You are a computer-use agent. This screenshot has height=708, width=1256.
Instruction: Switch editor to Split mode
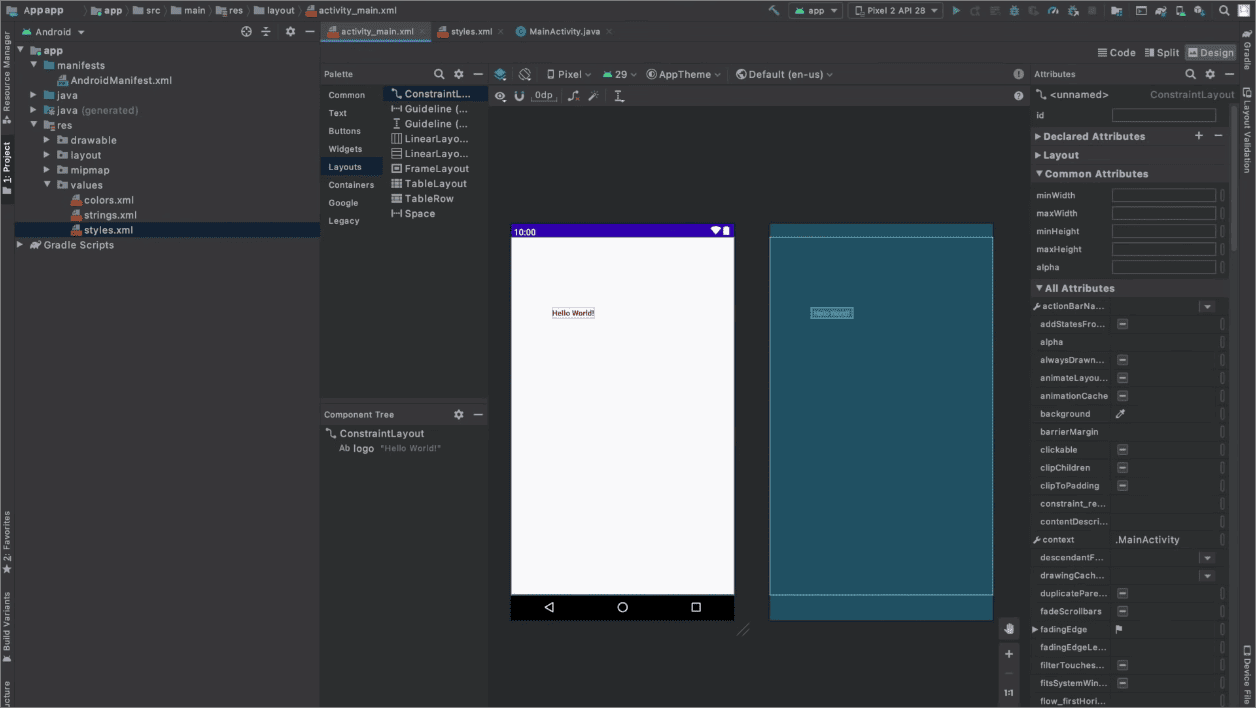1161,52
